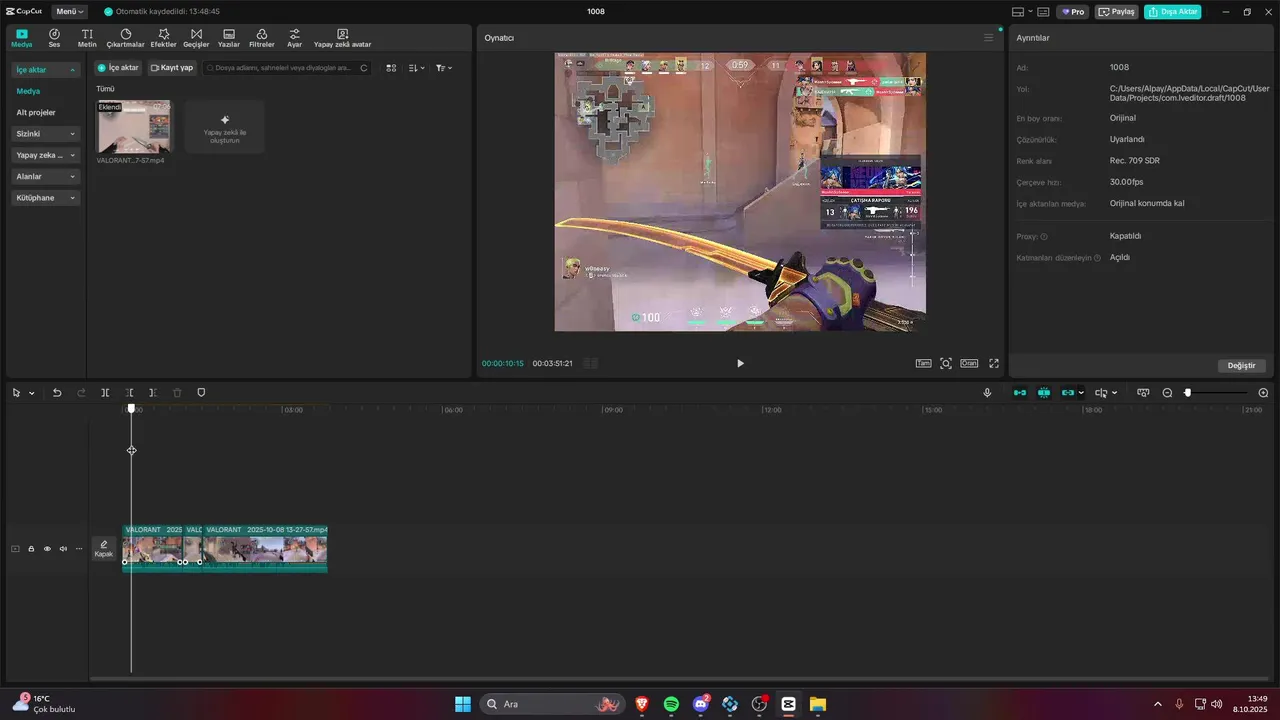Click the Dışa Aktar export button
Screen dimensions: 1280x720
click(1173, 12)
